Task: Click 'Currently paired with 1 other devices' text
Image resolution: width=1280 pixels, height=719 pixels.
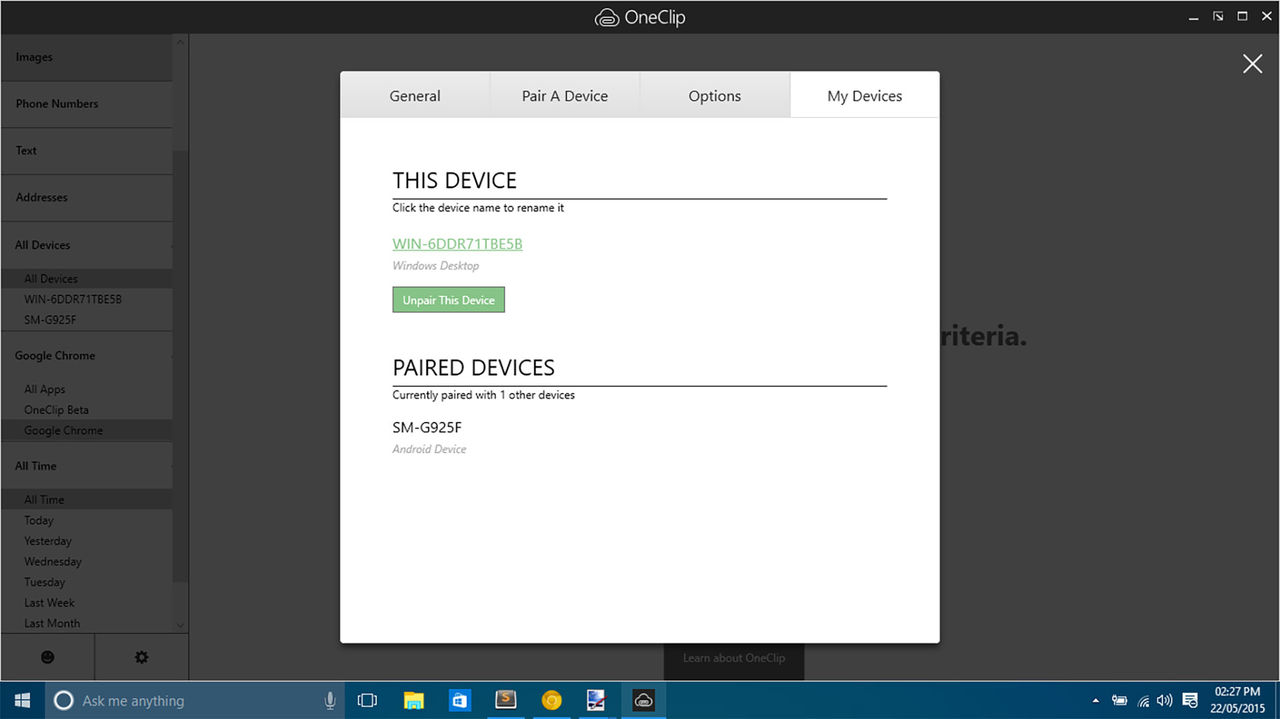Action: 484,395
